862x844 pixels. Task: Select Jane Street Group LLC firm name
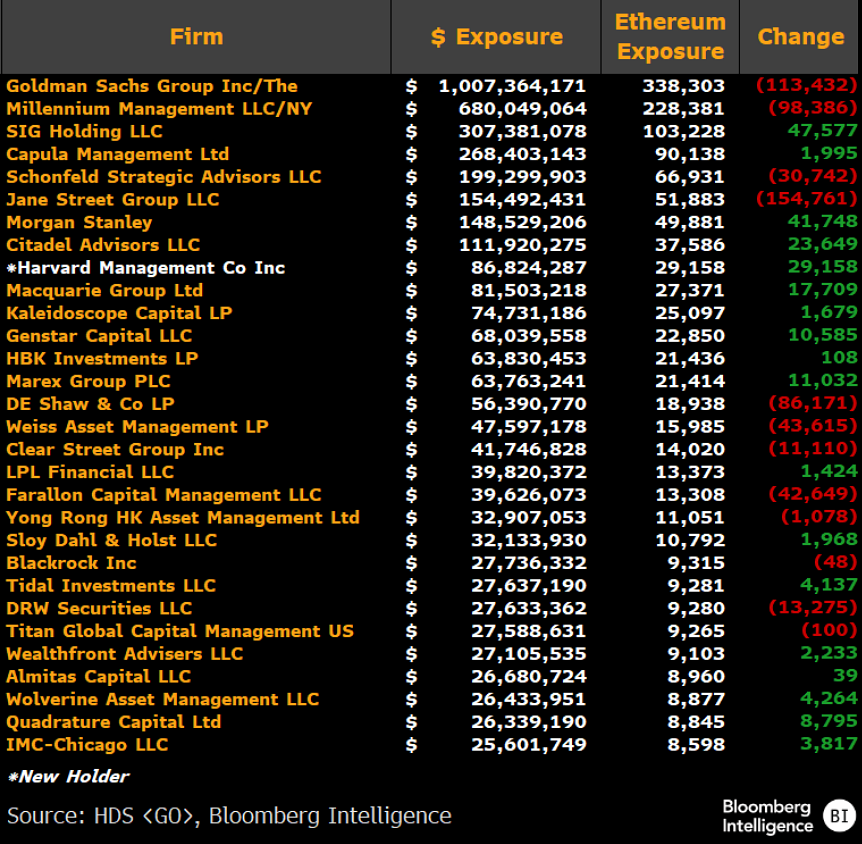pos(113,199)
